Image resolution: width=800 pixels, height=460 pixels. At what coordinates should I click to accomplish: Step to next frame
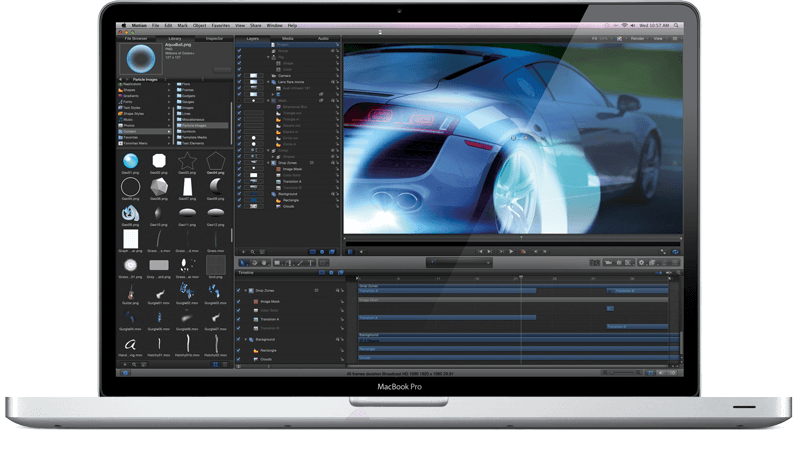coord(545,251)
